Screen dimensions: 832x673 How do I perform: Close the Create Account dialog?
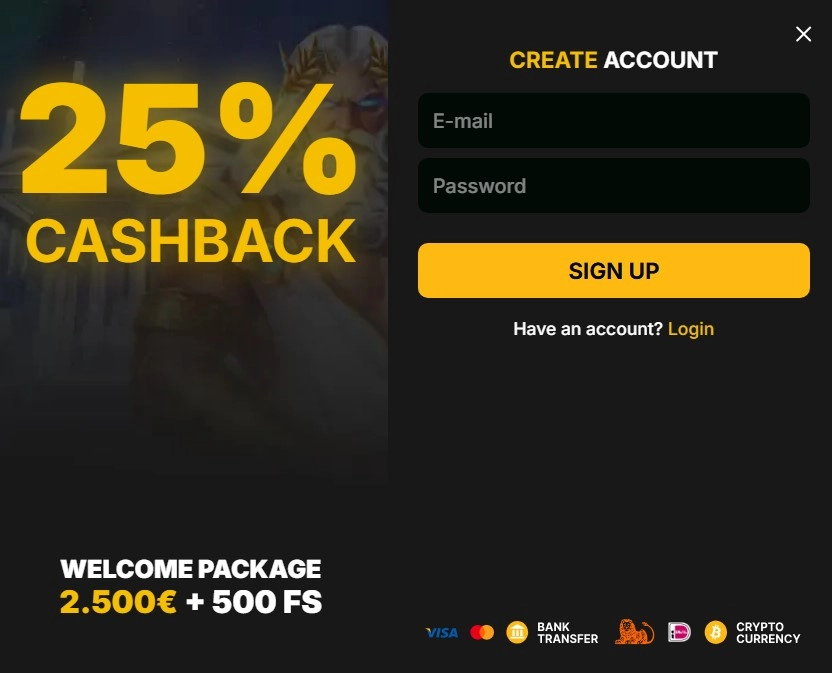(x=803, y=34)
